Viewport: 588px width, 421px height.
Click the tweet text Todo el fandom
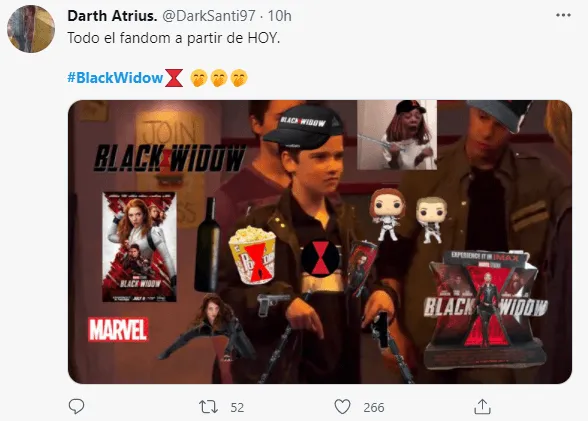[174, 38]
